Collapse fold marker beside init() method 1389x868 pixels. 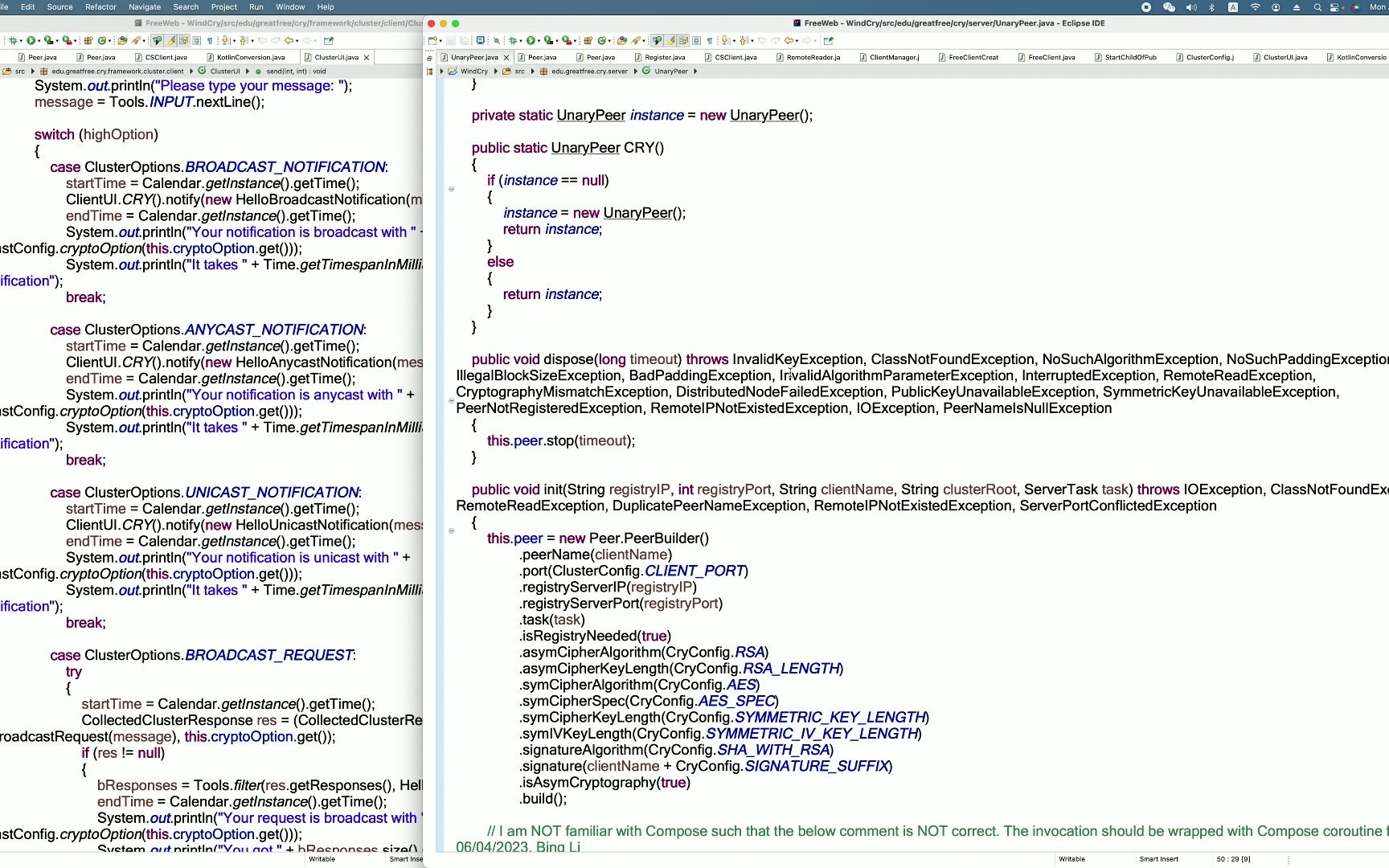[x=451, y=530]
